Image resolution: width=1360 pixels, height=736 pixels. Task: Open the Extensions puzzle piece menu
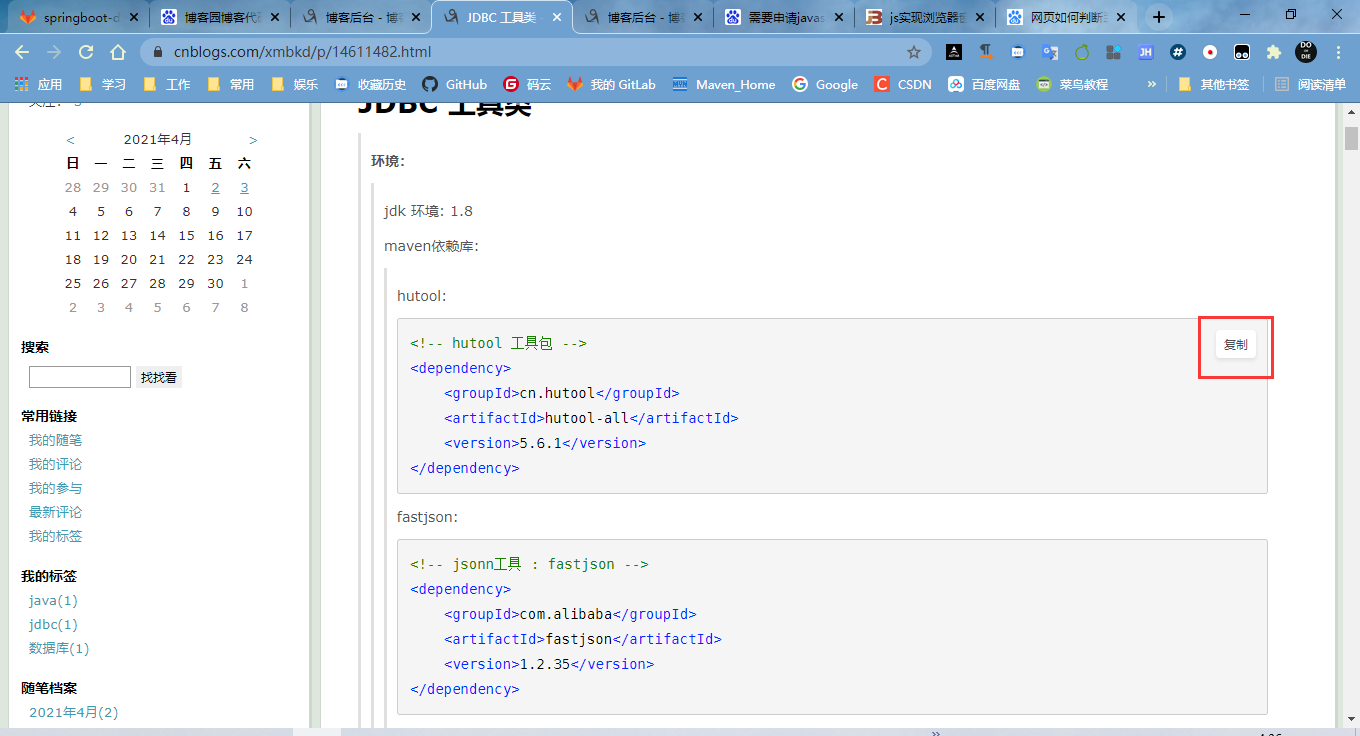pos(1273,52)
